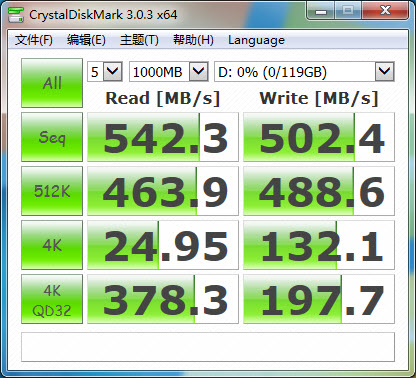Open the 文件(F) menu
The width and height of the screenshot is (416, 378).
(34, 40)
